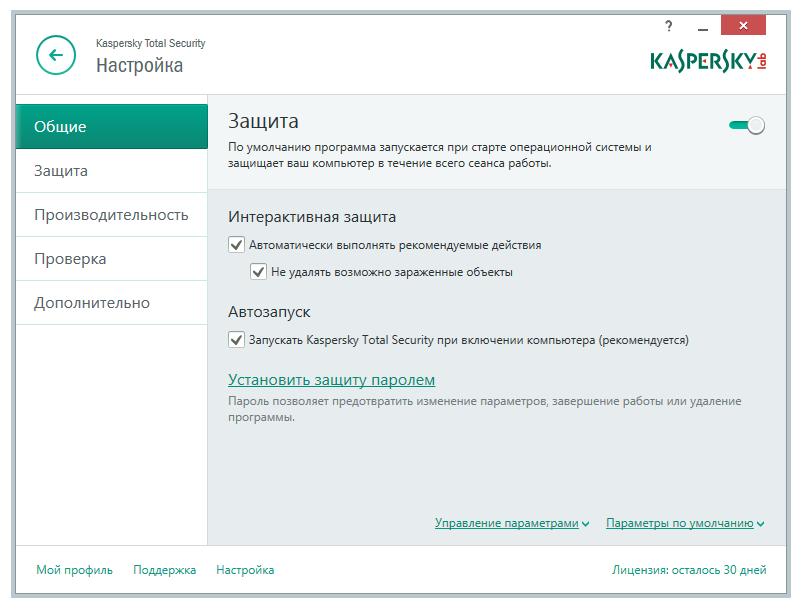Open the Защита sidebar section
Viewport: 800px width, 603px height.
click(x=112, y=171)
